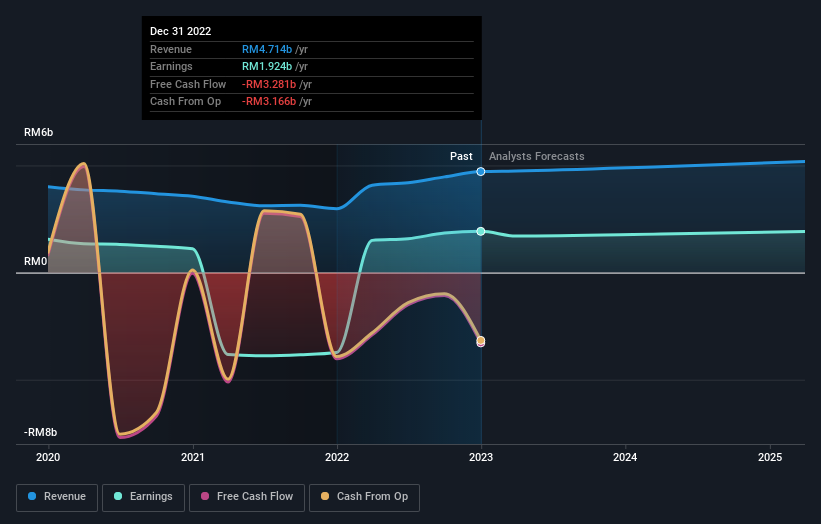Select the 2022 x-axis label

coord(337,457)
